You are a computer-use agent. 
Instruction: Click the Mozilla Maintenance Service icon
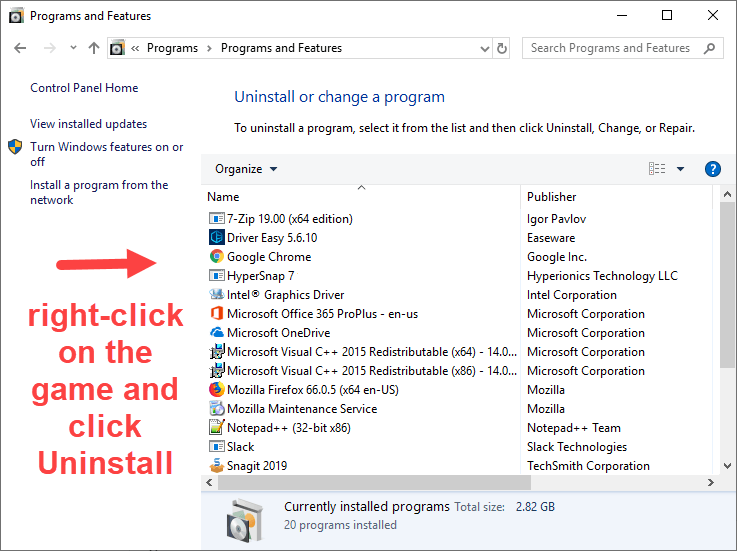(216, 409)
